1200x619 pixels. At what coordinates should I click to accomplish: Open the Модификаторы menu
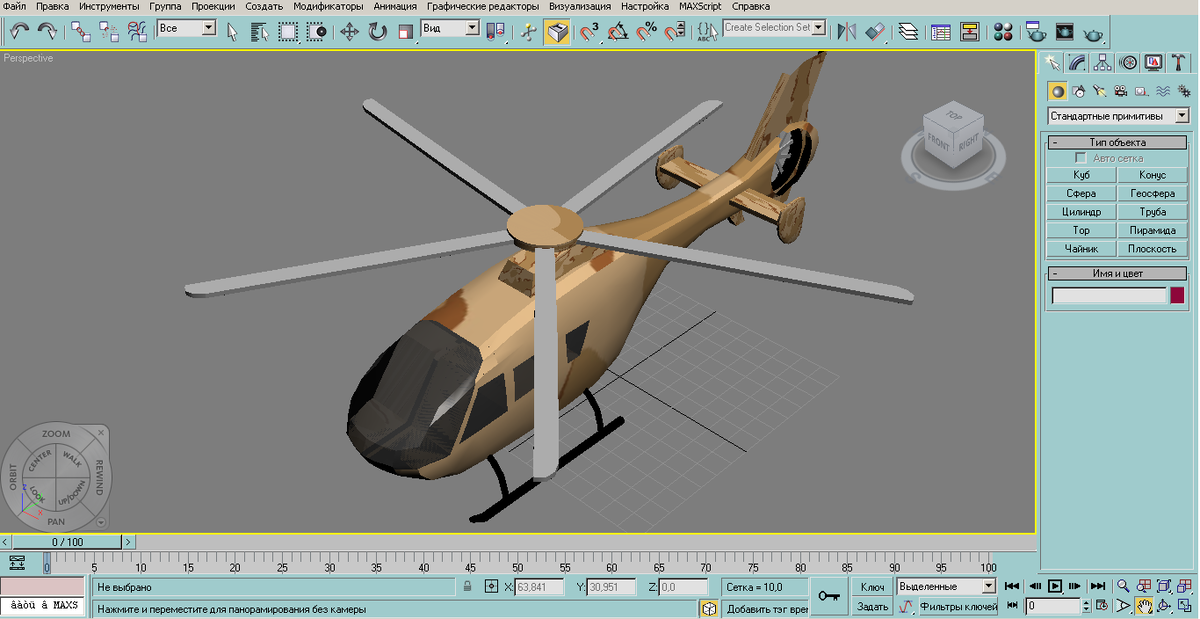point(328,7)
